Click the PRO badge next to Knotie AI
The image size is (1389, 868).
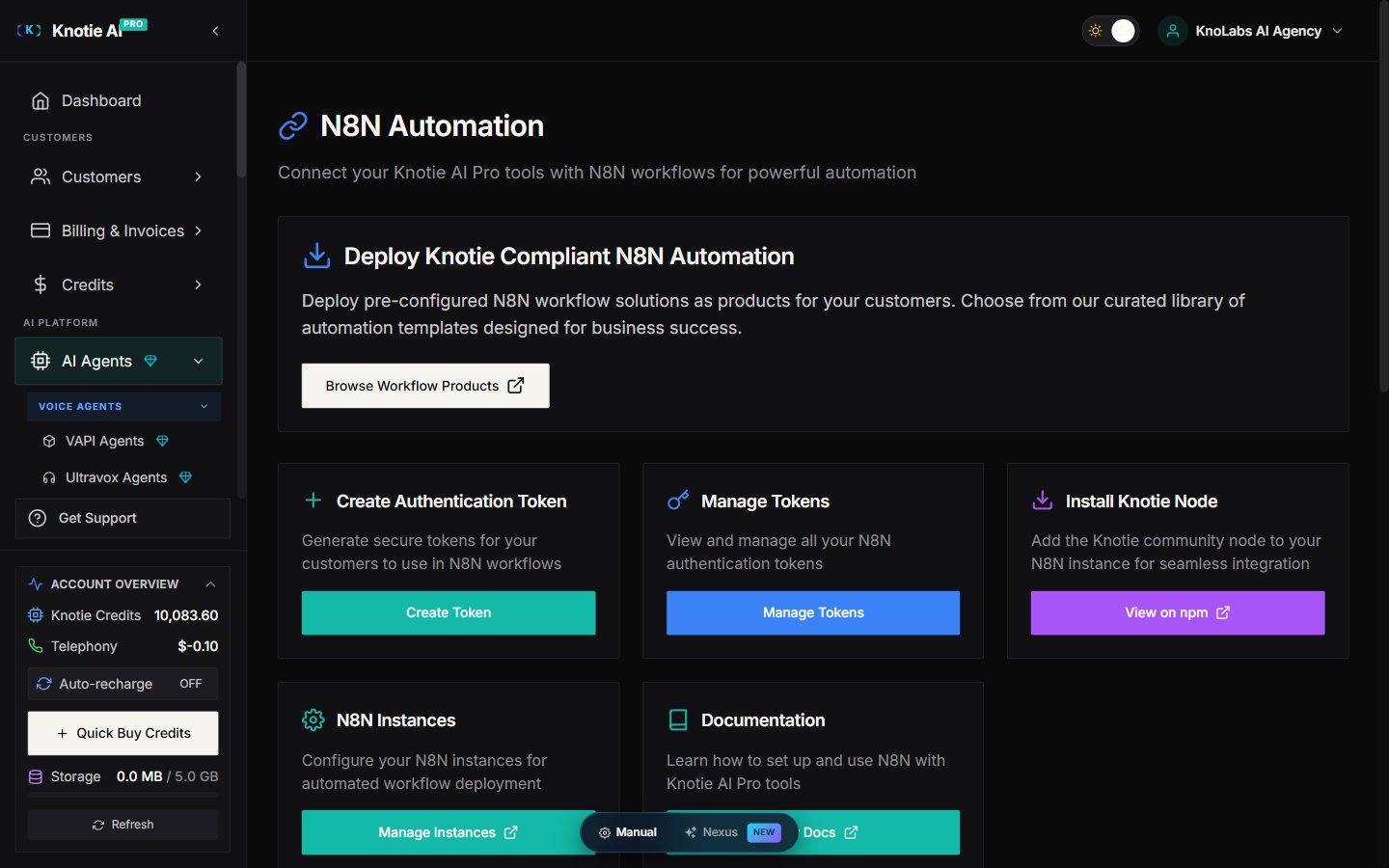[x=133, y=24]
